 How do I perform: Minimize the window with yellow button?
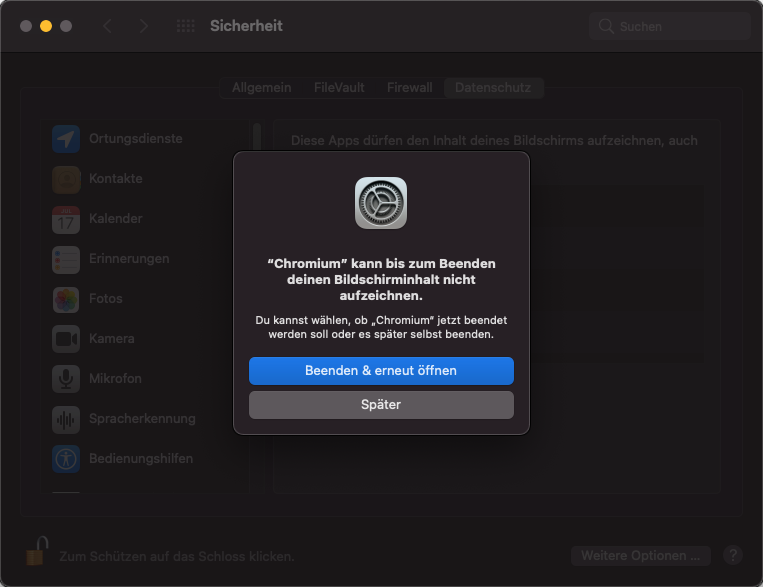coord(46,26)
